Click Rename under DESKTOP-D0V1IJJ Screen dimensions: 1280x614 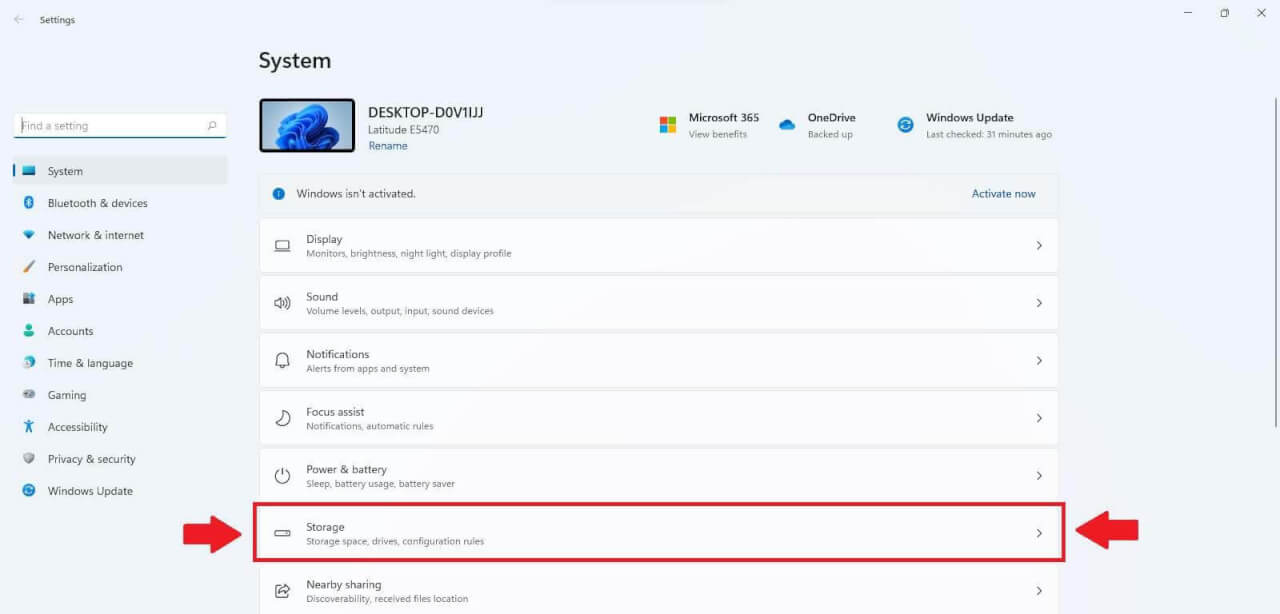[x=388, y=145]
